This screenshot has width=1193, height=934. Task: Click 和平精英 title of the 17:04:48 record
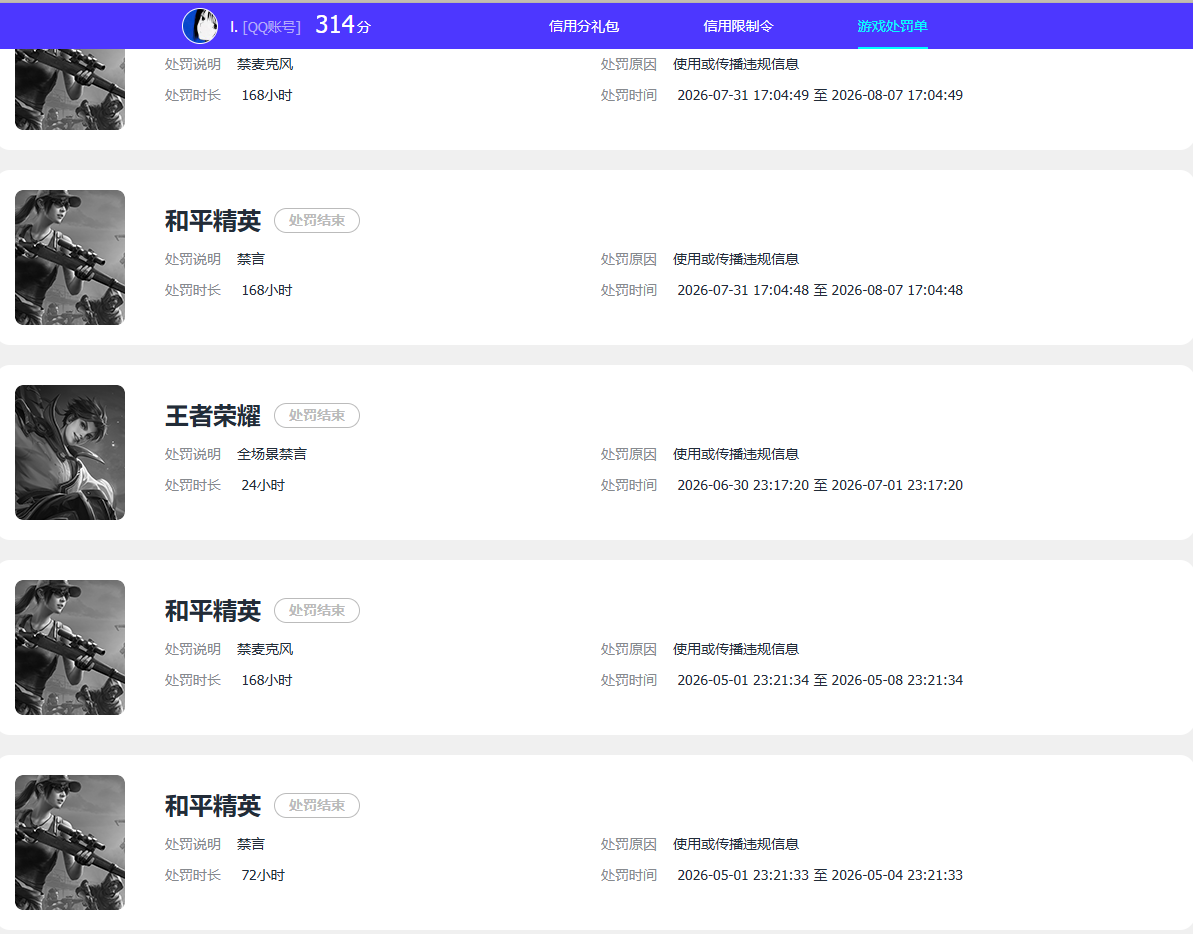pos(213,221)
